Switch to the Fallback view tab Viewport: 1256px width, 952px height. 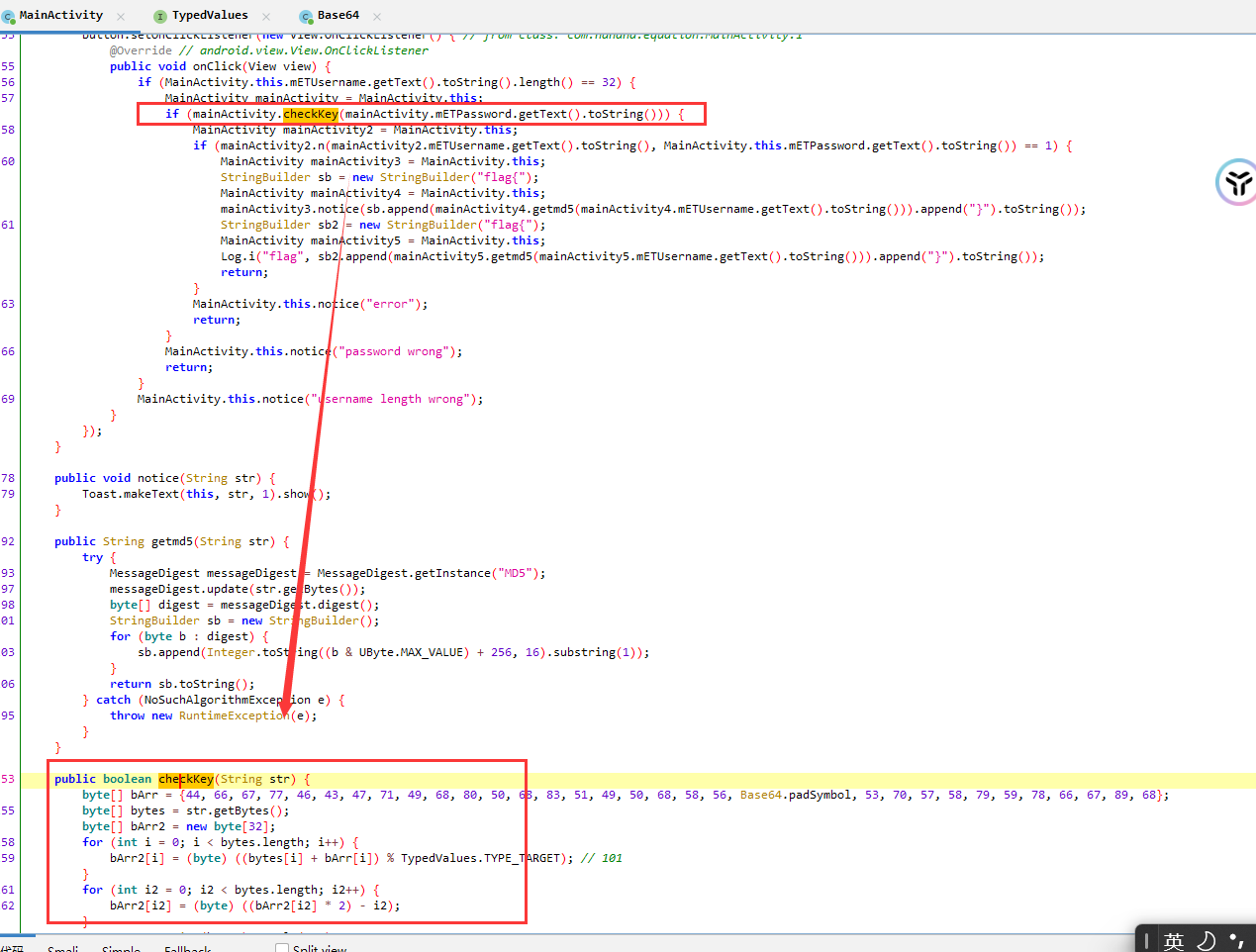click(x=188, y=948)
